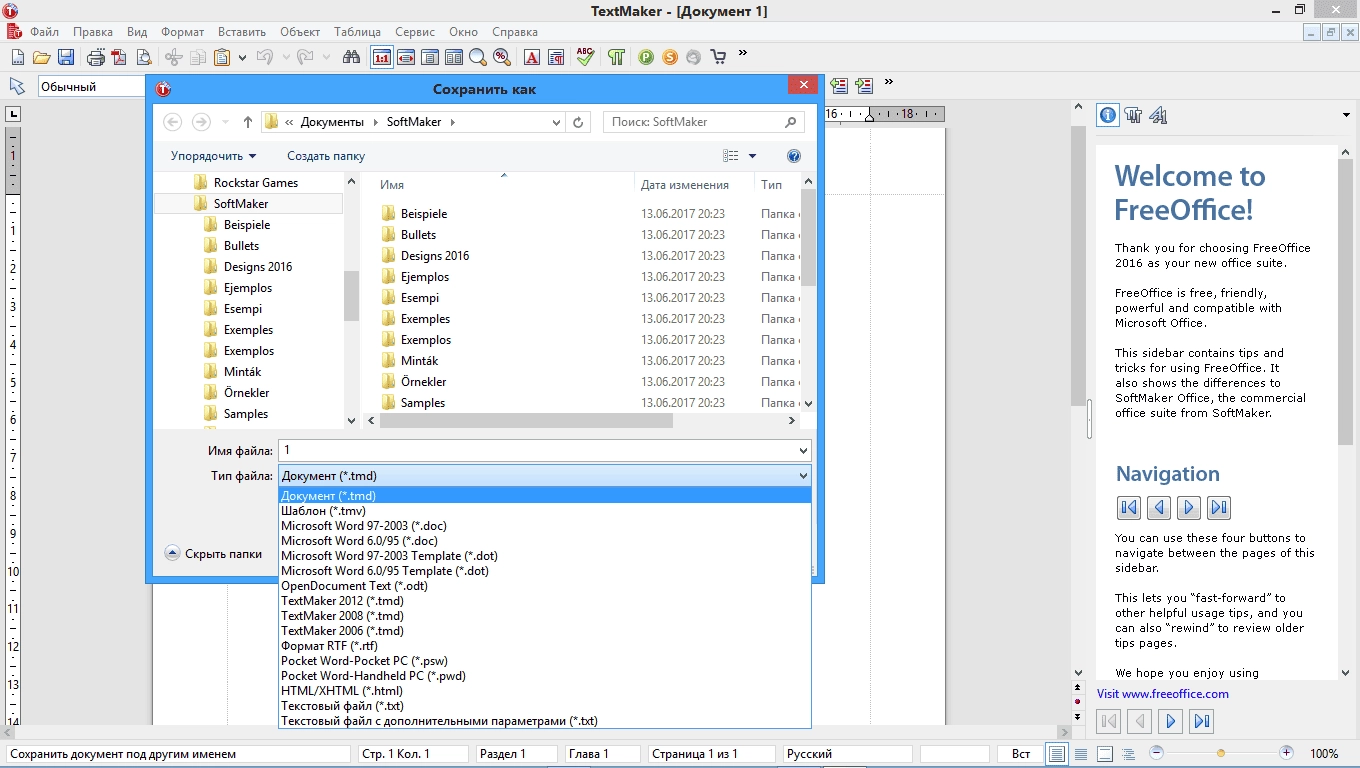Toggle the Вст insert mode indicator
The width and height of the screenshot is (1360, 768).
point(1021,754)
